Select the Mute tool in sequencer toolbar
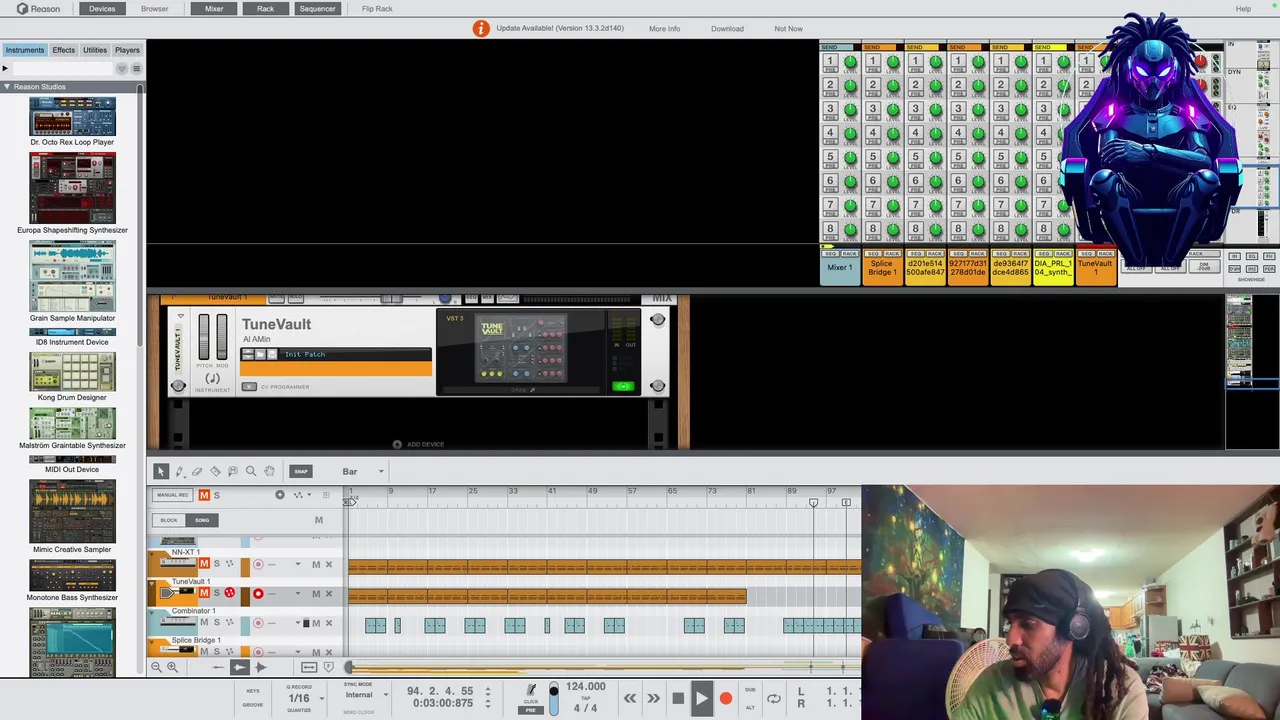Image resolution: width=1280 pixels, height=720 pixels. coord(233,471)
